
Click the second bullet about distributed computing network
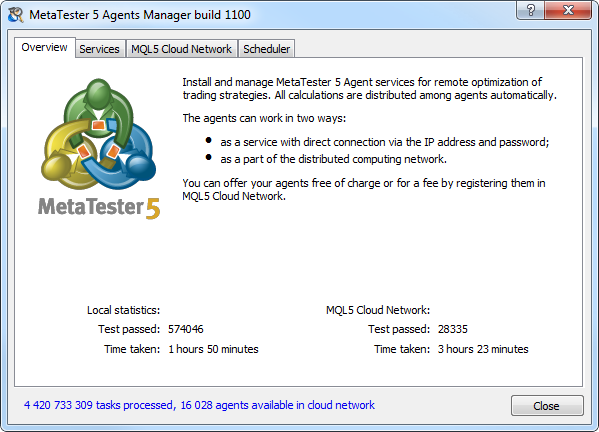333,159
